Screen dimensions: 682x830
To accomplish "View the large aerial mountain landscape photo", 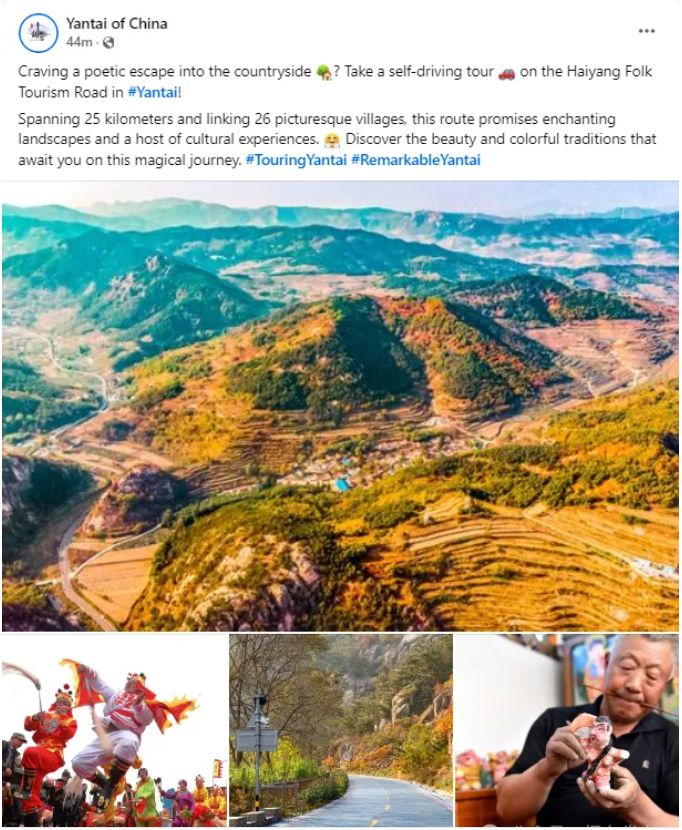I will (x=340, y=406).
